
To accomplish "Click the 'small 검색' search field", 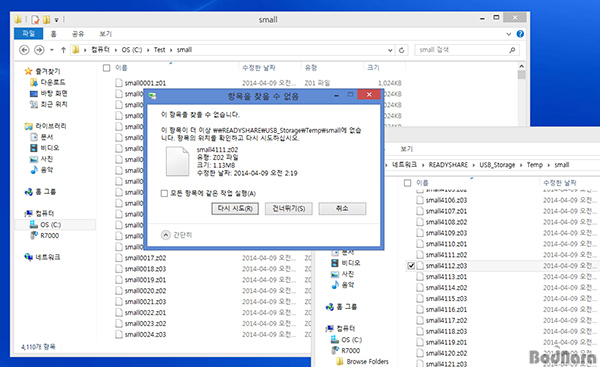I will tap(467, 50).
